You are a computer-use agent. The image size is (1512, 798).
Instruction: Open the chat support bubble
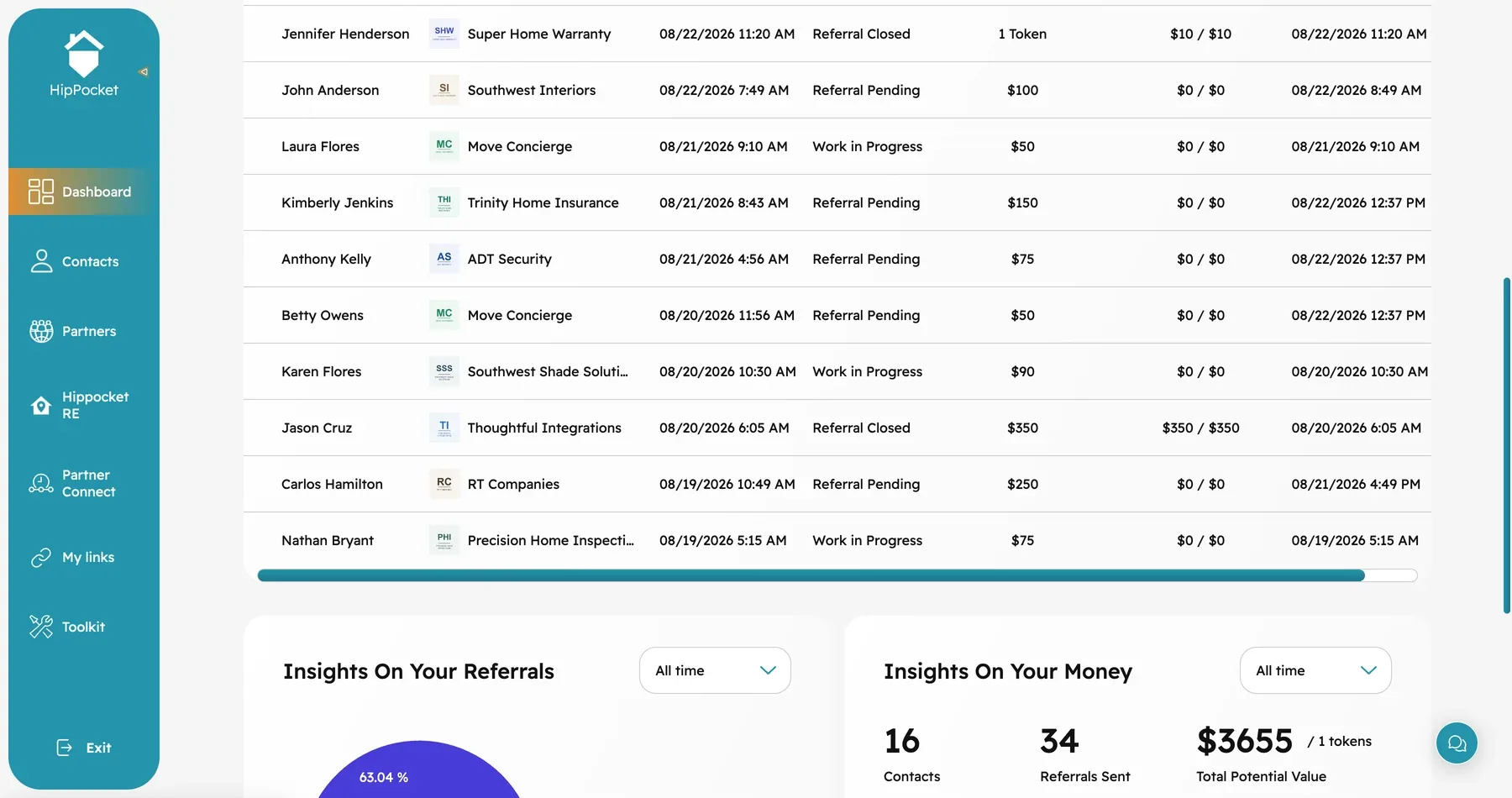click(1457, 743)
